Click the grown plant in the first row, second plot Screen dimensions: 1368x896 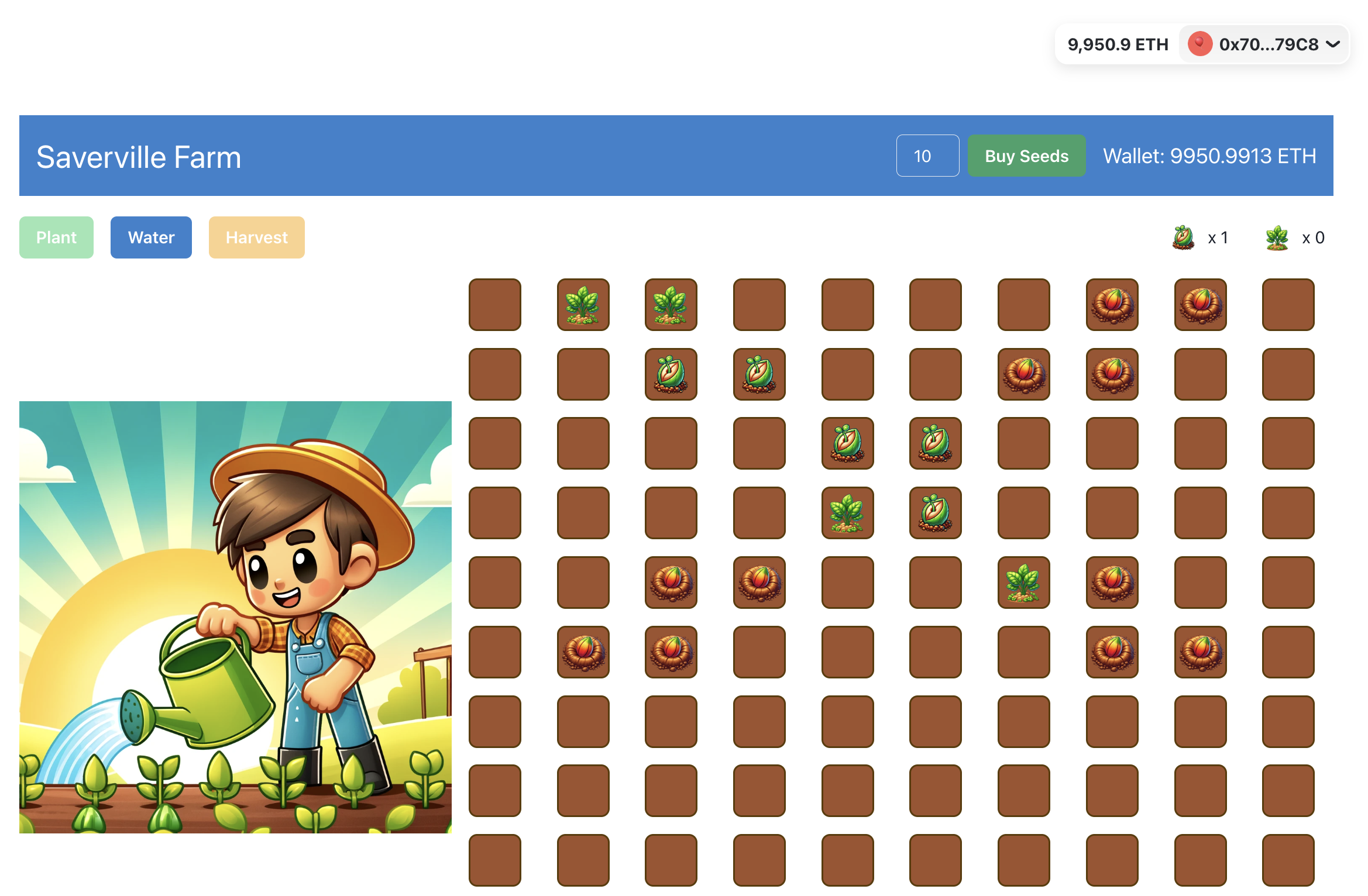(583, 305)
